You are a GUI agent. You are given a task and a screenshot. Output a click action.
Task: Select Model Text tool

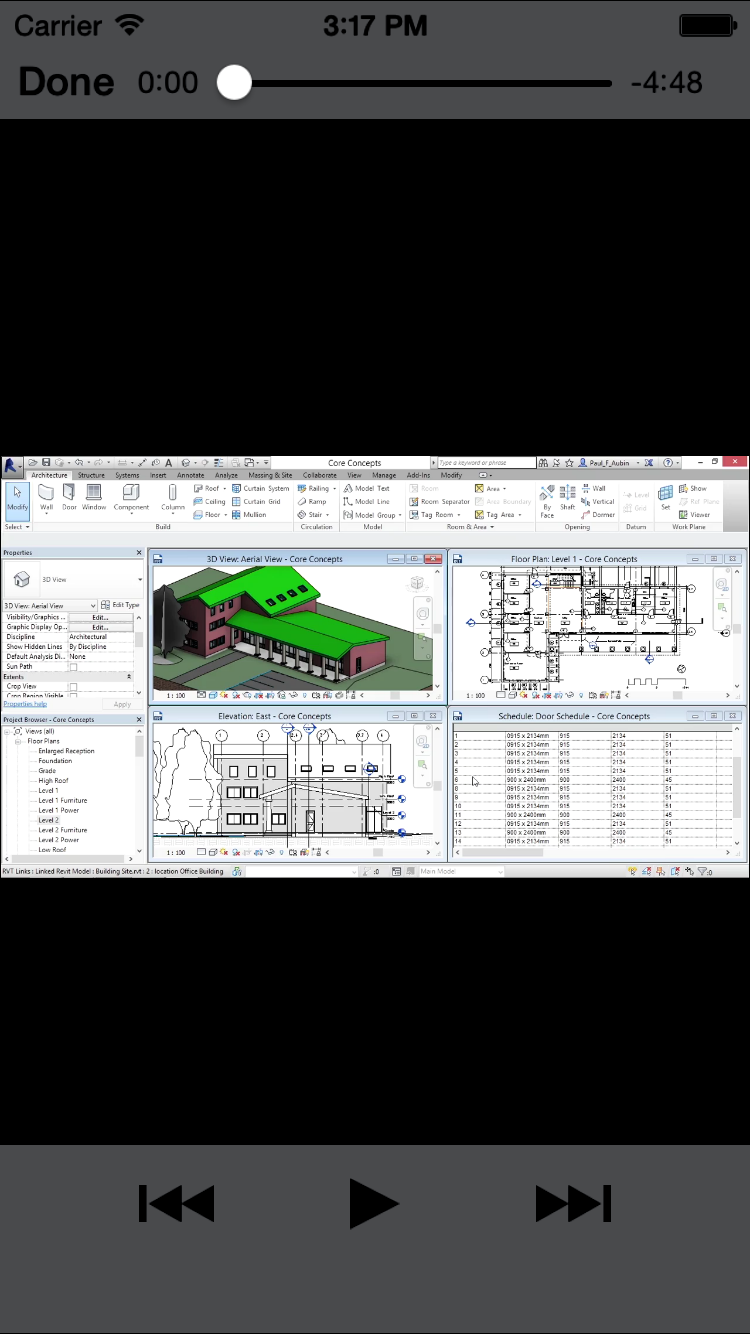point(366,489)
